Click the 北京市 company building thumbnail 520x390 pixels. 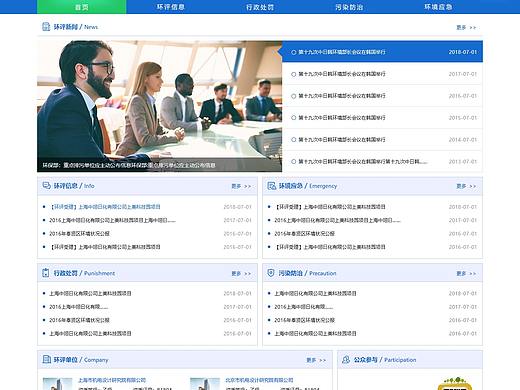click(205, 384)
